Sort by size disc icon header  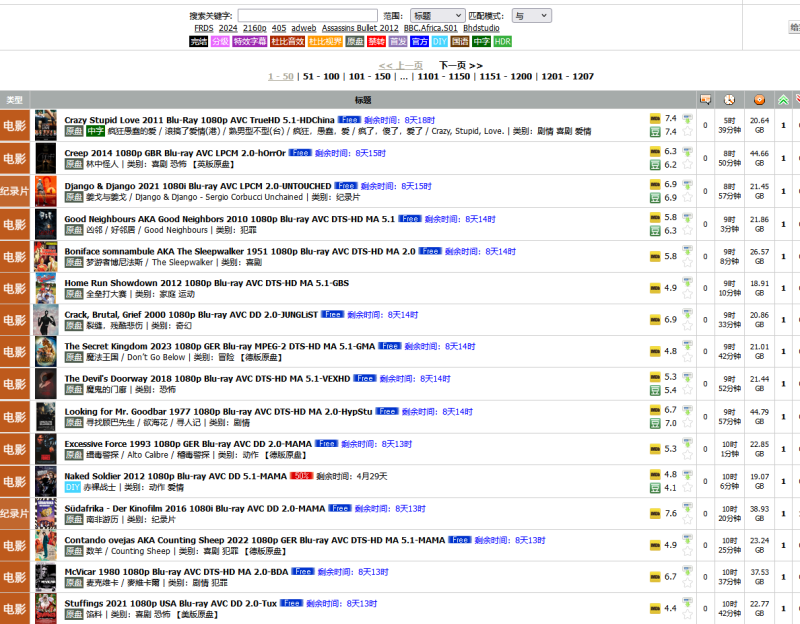(x=759, y=100)
